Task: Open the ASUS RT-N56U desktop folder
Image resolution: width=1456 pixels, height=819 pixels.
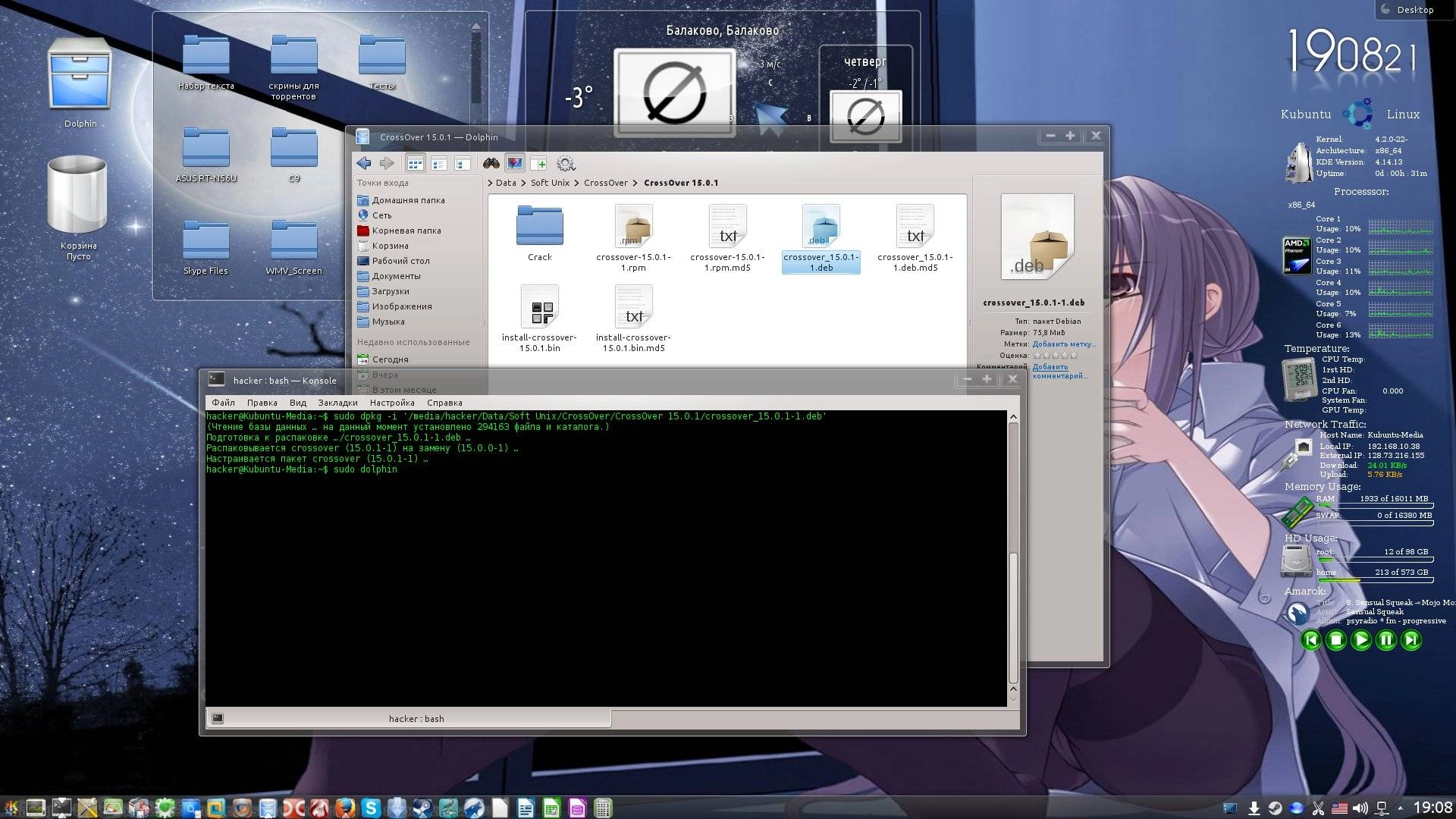Action: tap(206, 155)
